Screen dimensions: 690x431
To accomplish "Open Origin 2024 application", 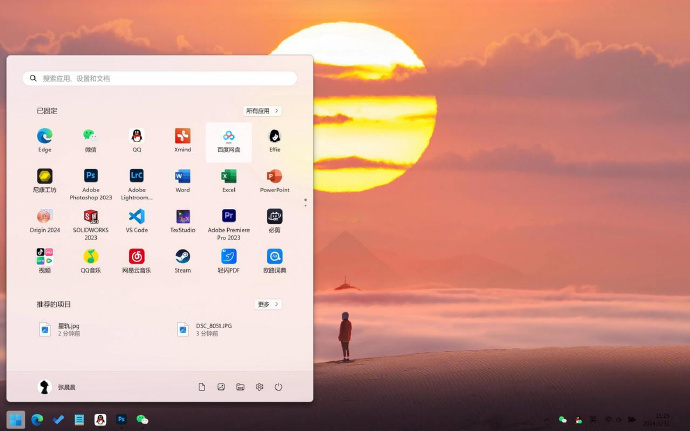I will pyautogui.click(x=45, y=216).
